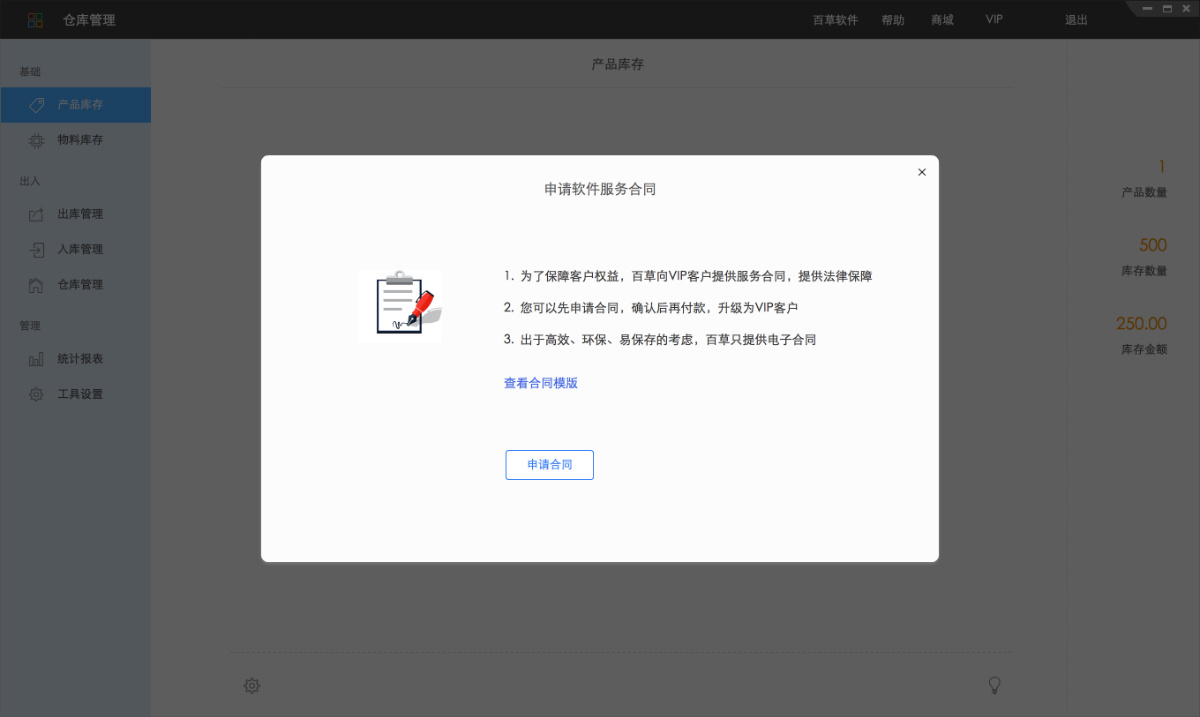Open the 查看合同模版 link
1200x717 pixels.
coord(541,383)
